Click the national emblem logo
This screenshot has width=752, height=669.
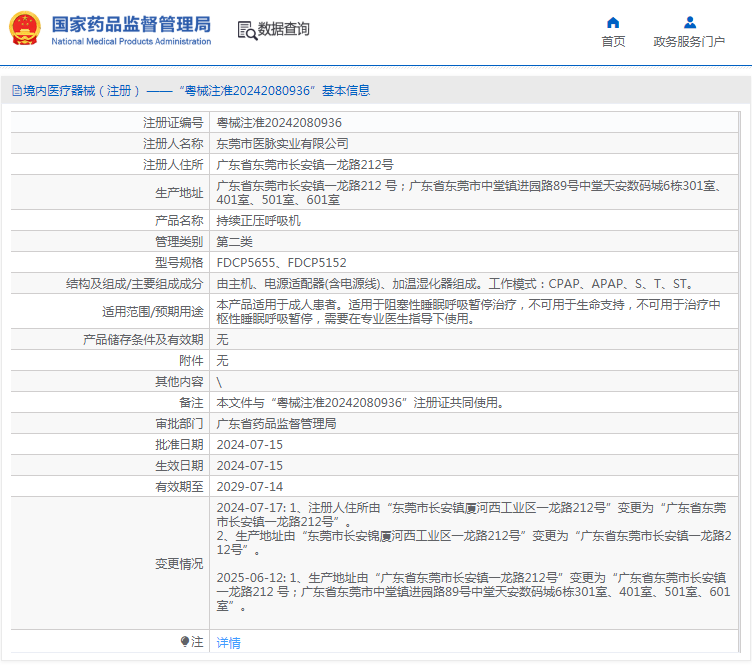(24, 28)
